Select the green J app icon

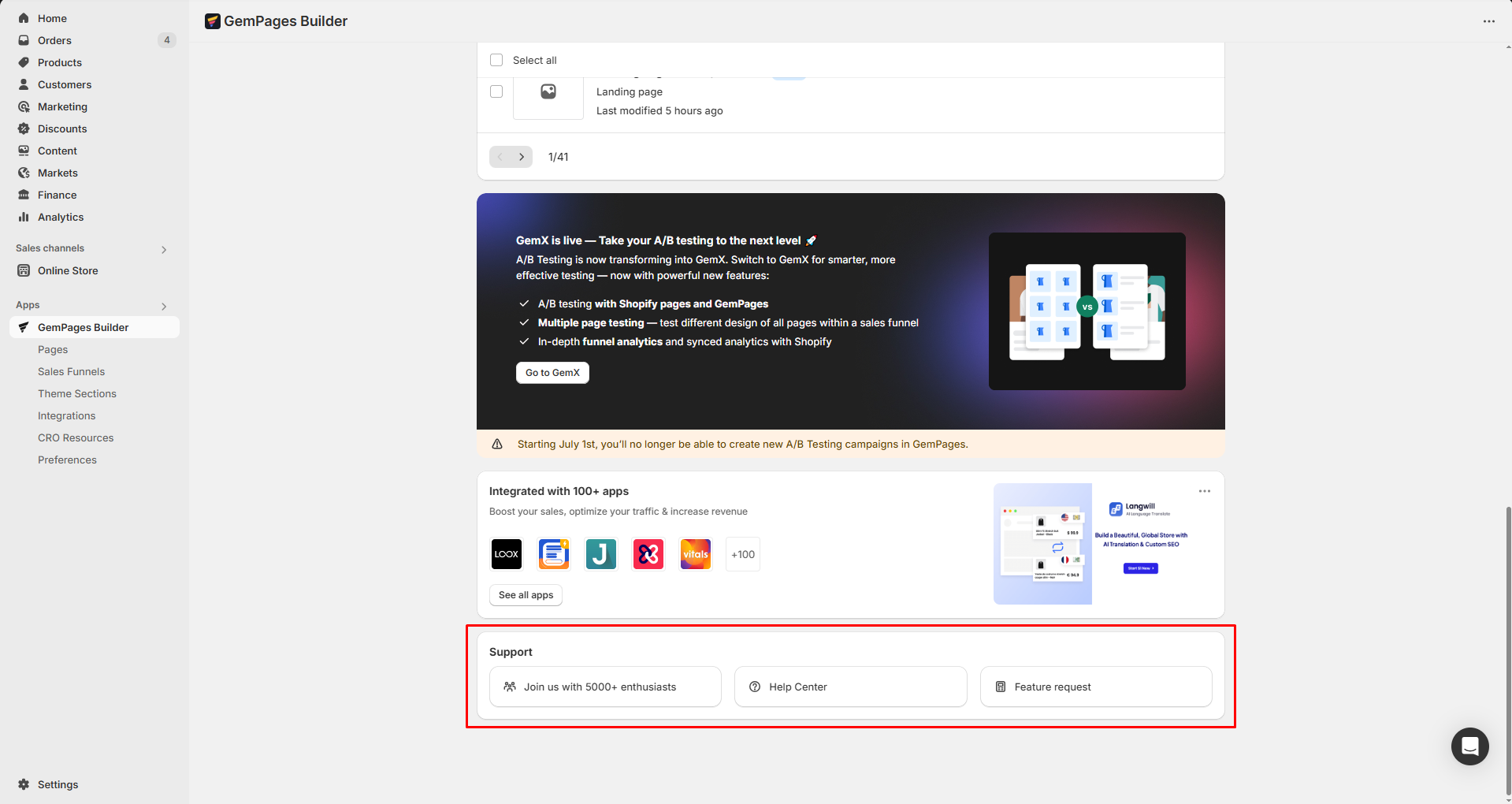click(x=600, y=554)
